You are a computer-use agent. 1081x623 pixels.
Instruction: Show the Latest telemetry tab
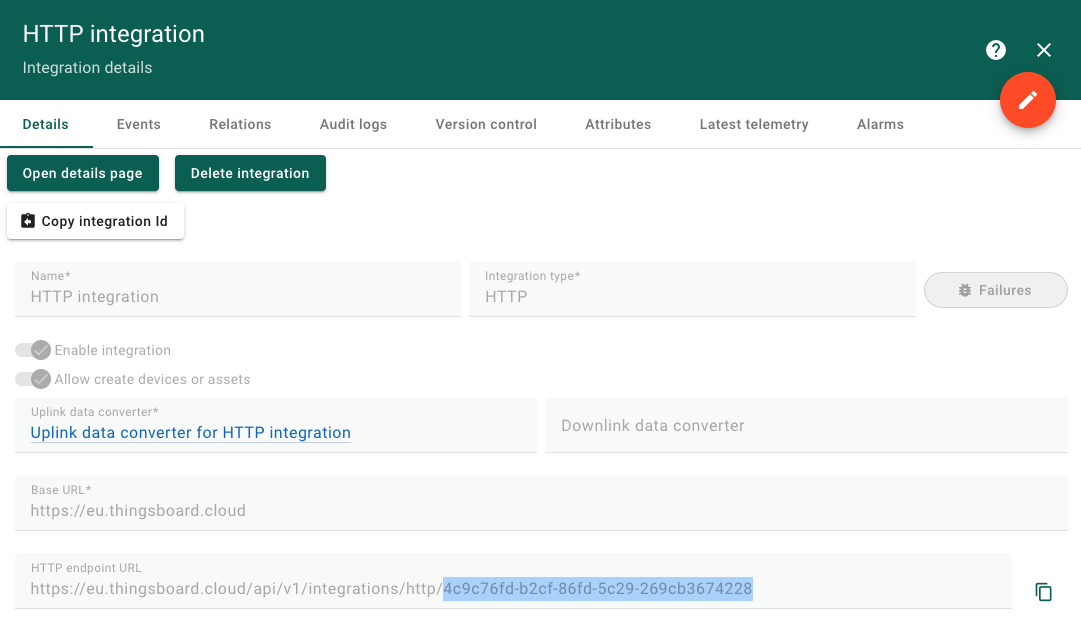tap(754, 124)
